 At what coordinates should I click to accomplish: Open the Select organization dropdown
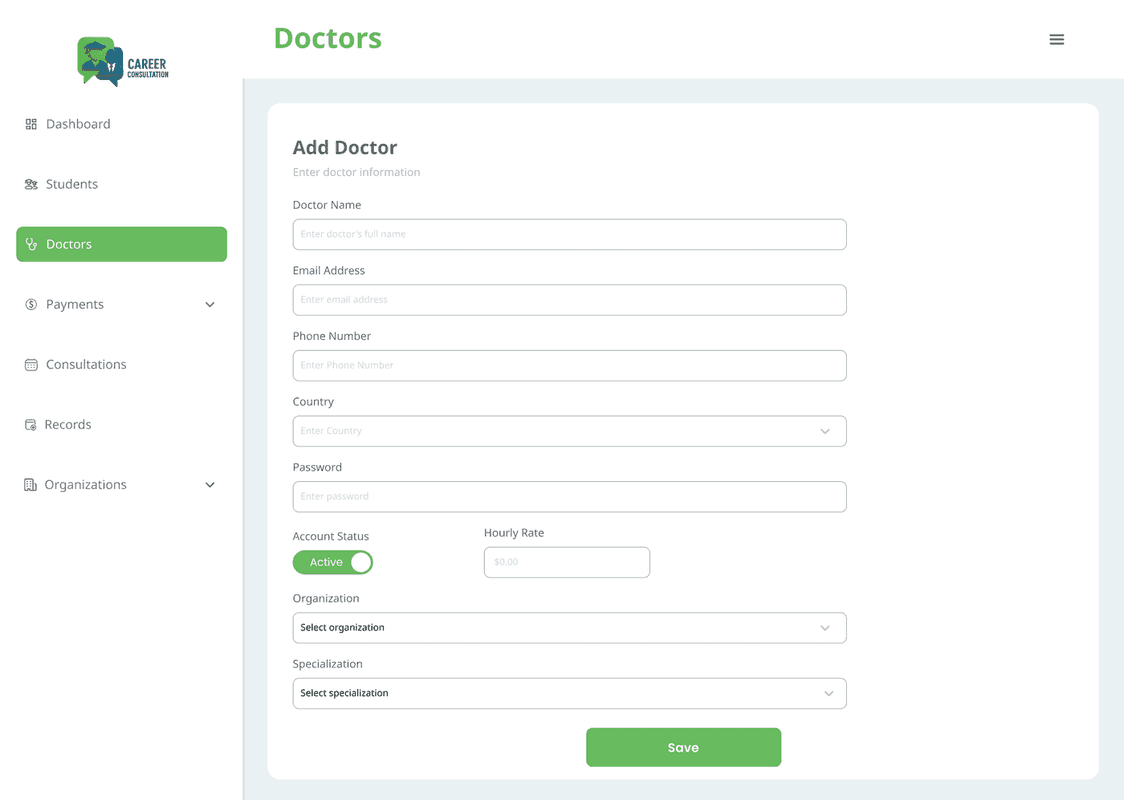pyautogui.click(x=569, y=628)
